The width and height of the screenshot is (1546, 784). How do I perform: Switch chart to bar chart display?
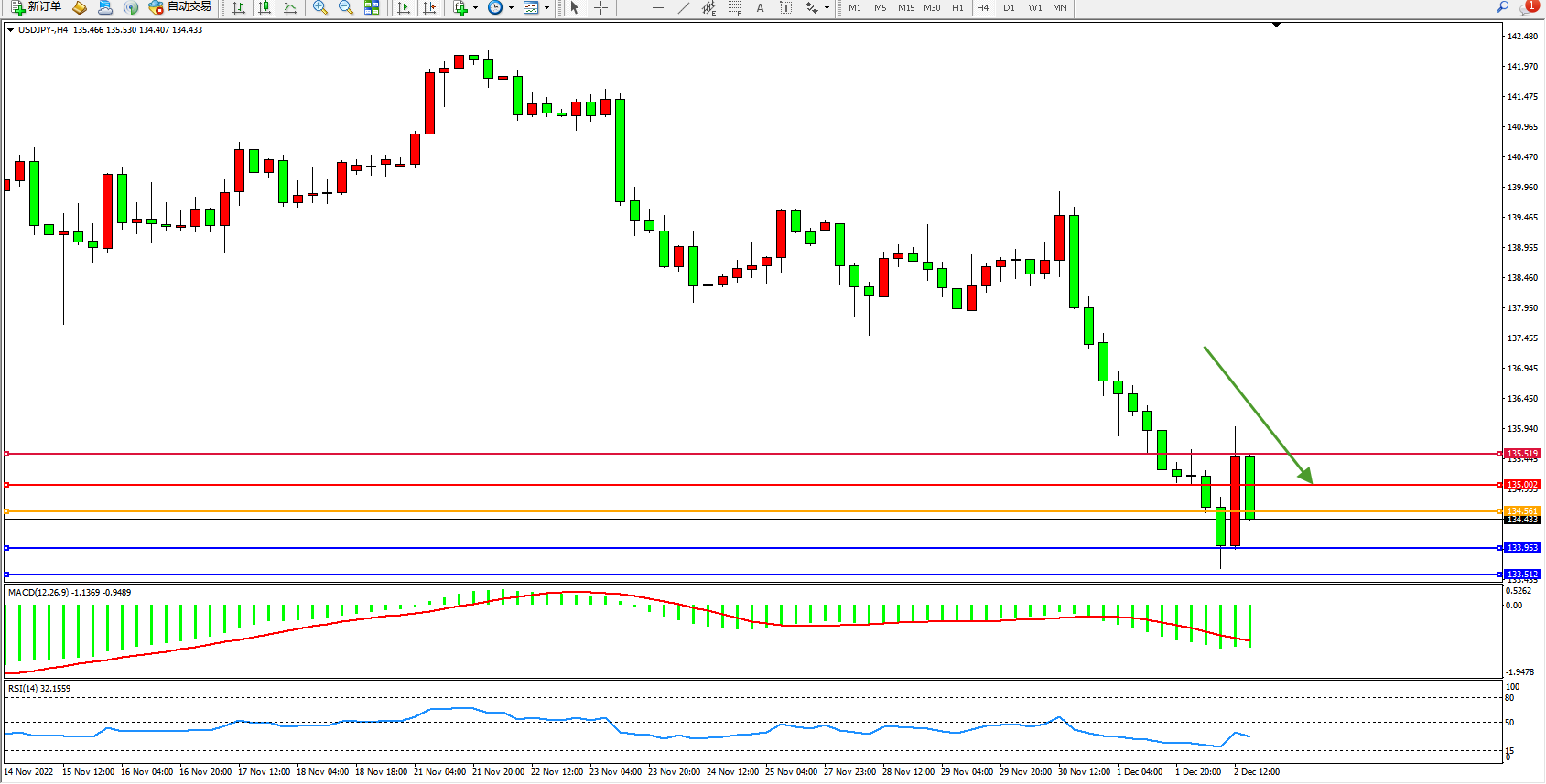coord(239,7)
